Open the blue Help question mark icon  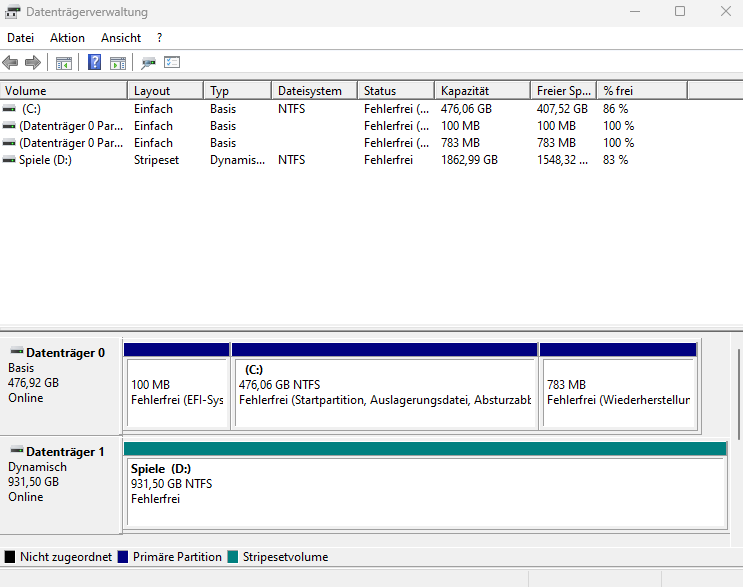[x=94, y=62]
